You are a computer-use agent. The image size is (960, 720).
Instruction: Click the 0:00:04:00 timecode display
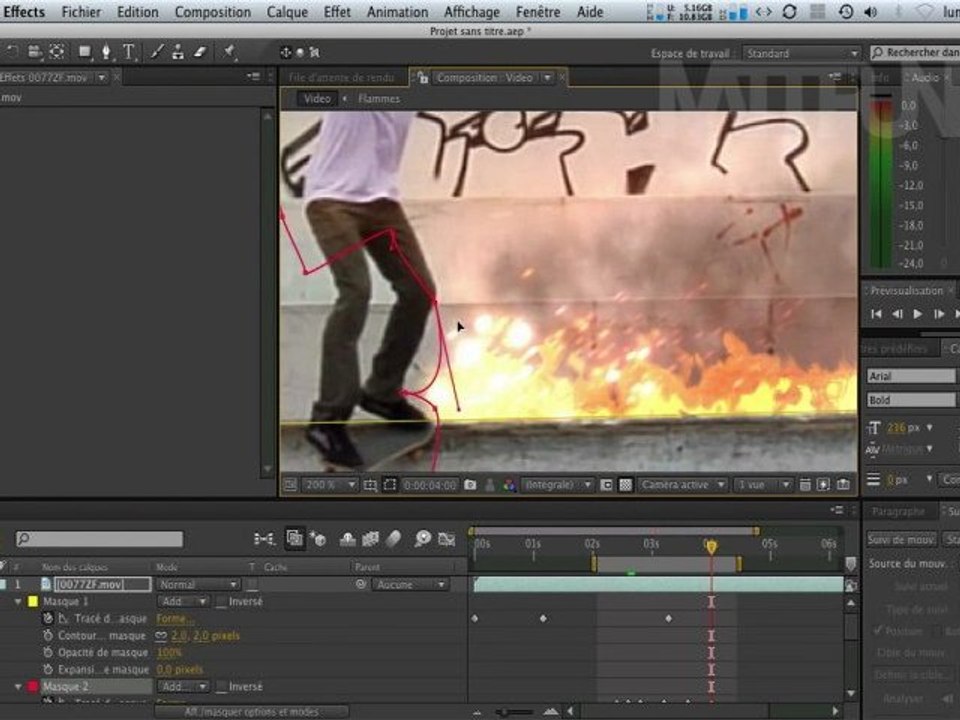(430, 485)
